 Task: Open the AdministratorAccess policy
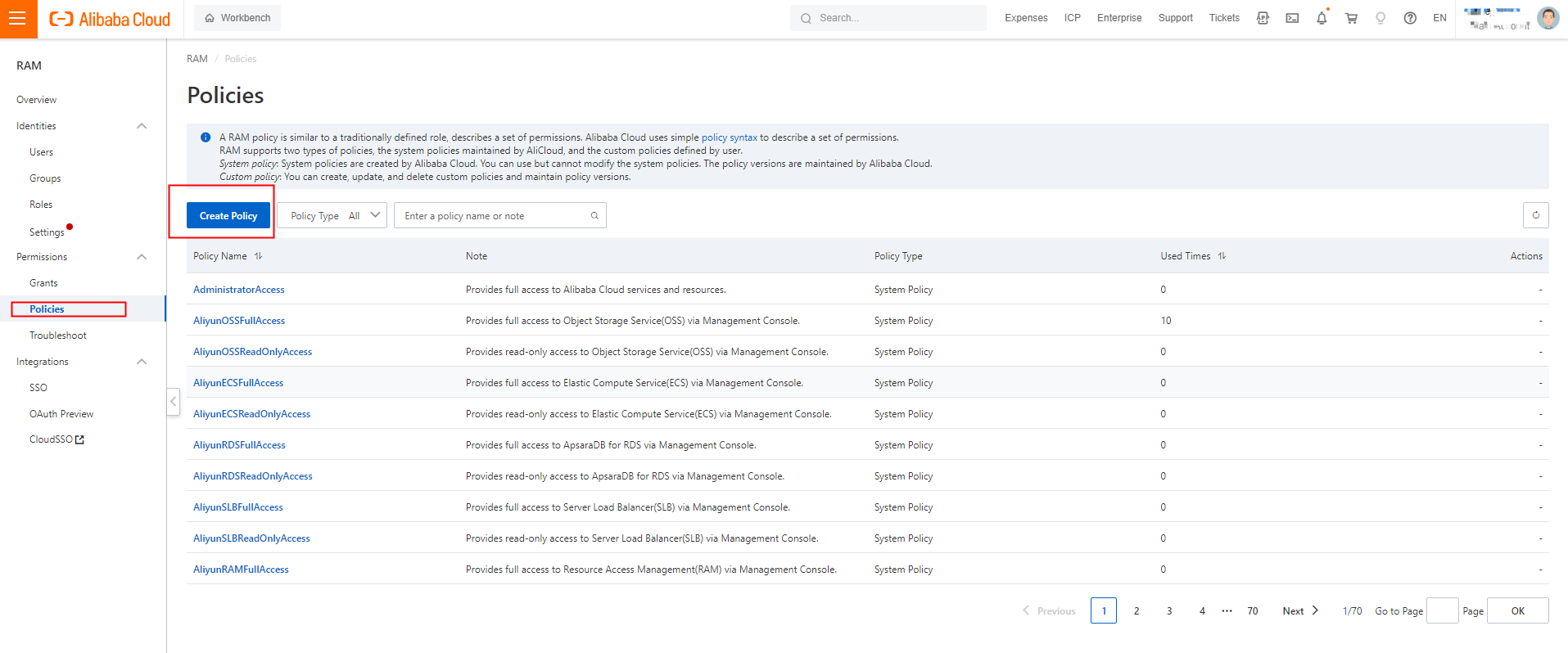coord(239,290)
